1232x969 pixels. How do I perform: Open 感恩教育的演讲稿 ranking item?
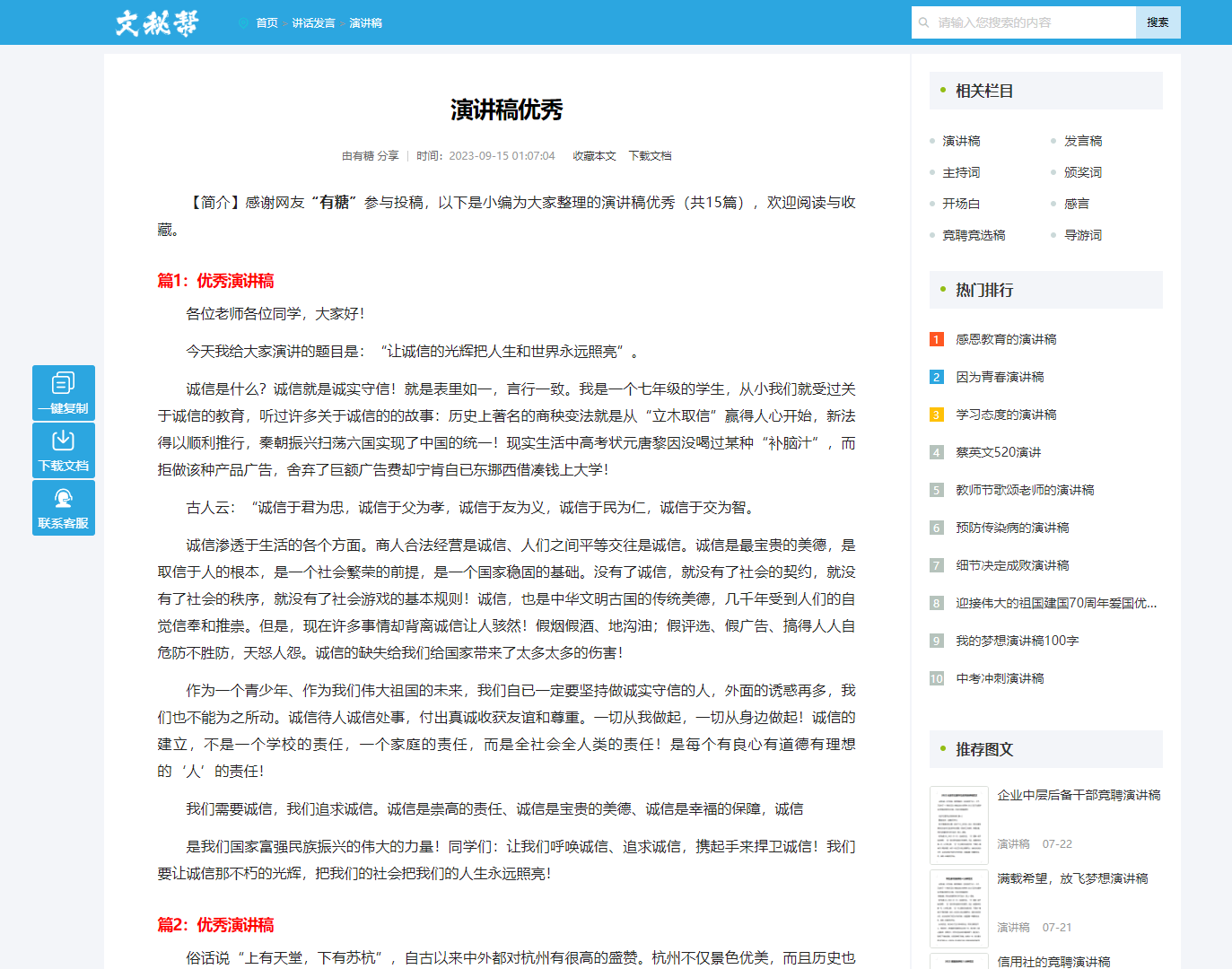[x=1006, y=339]
